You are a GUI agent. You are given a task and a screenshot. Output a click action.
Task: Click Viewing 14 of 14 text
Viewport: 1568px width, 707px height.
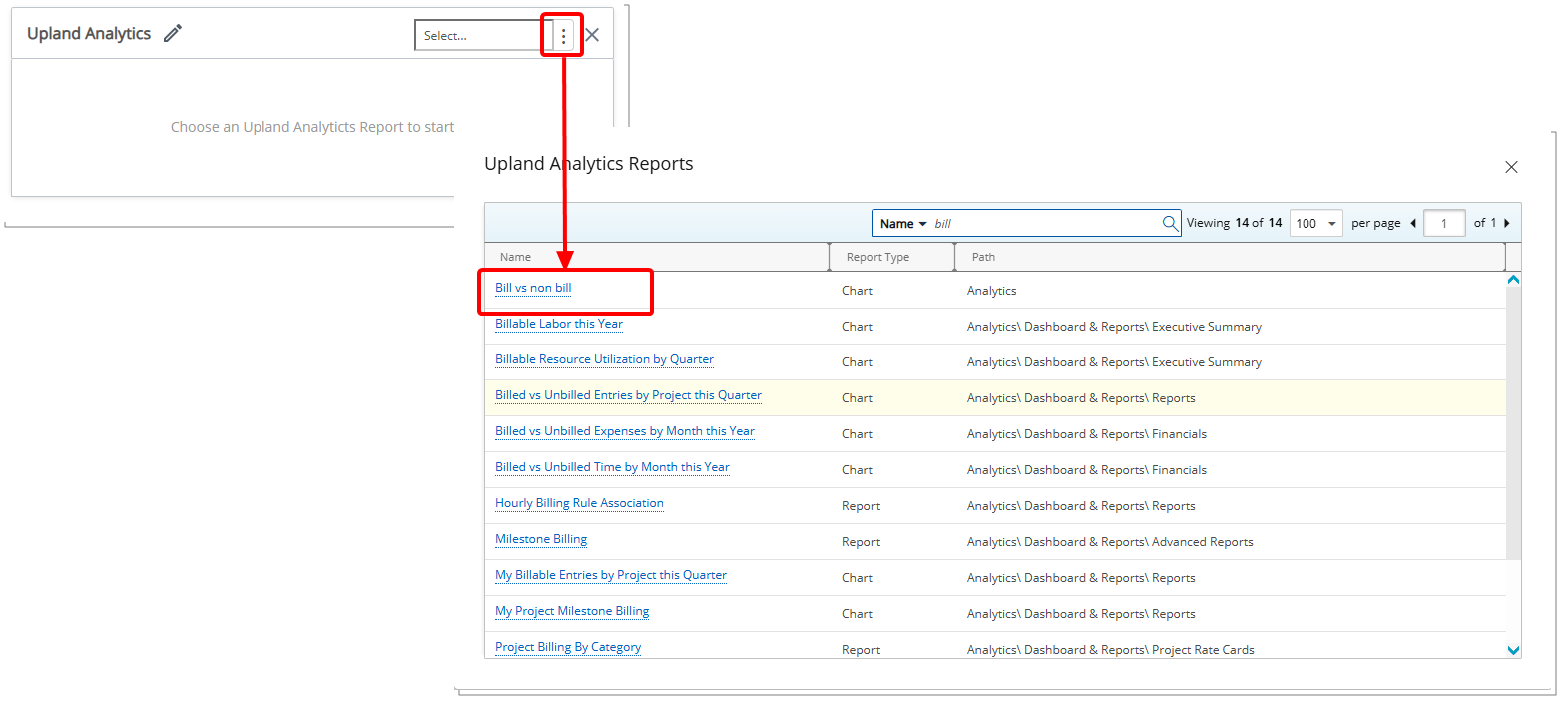point(1234,223)
